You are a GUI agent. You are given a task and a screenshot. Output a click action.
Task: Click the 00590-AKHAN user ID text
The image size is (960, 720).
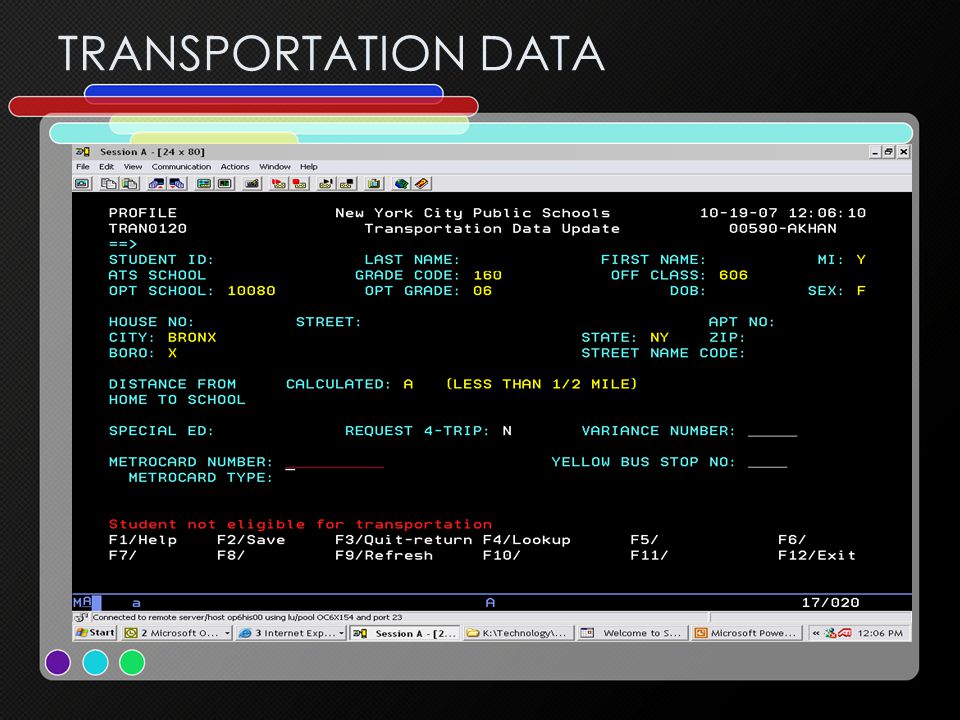(x=782, y=228)
